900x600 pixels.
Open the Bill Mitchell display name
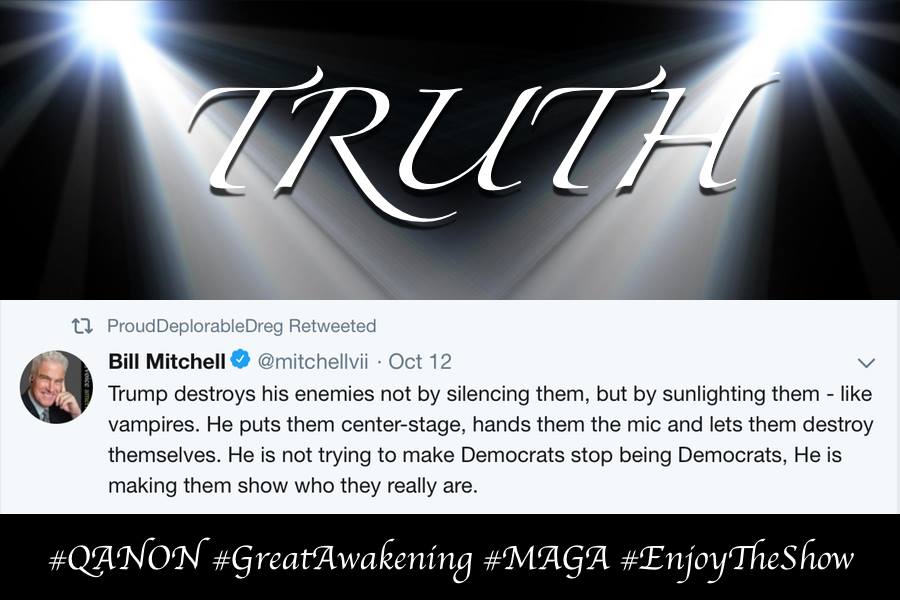[x=166, y=361]
